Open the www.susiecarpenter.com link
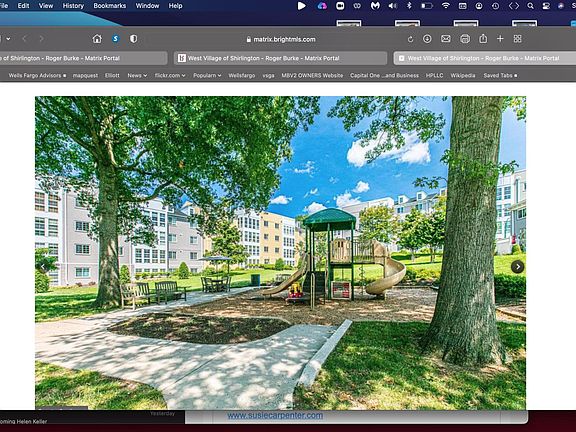The height and width of the screenshot is (432, 576). click(x=275, y=415)
